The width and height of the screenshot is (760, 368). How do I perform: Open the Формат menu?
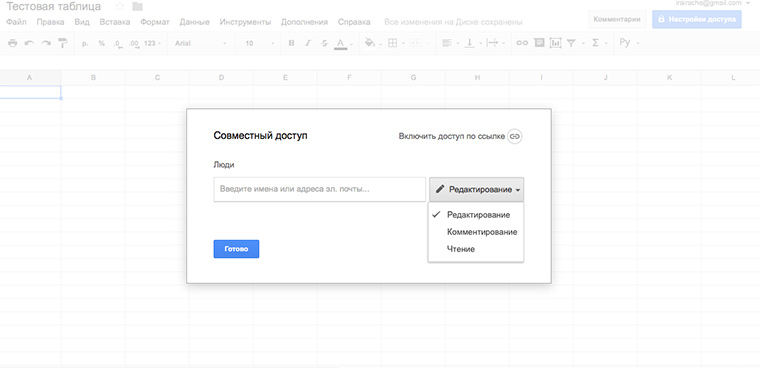[155, 22]
